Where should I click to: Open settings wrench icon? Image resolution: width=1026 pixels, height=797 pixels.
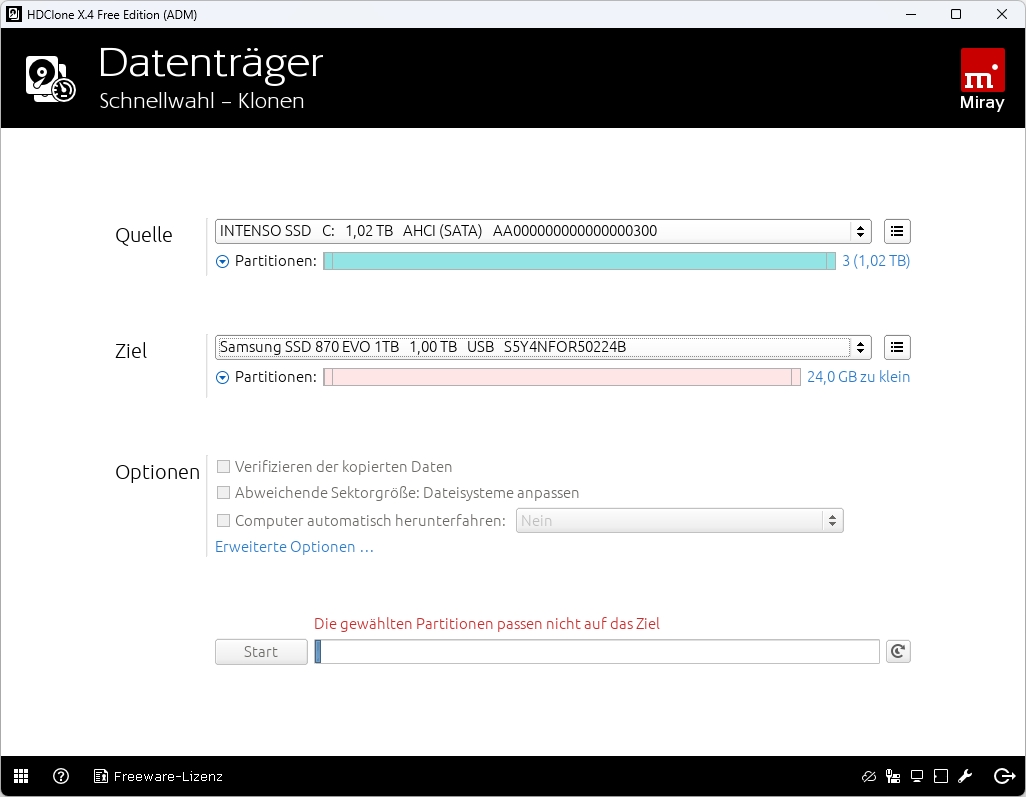(965, 777)
